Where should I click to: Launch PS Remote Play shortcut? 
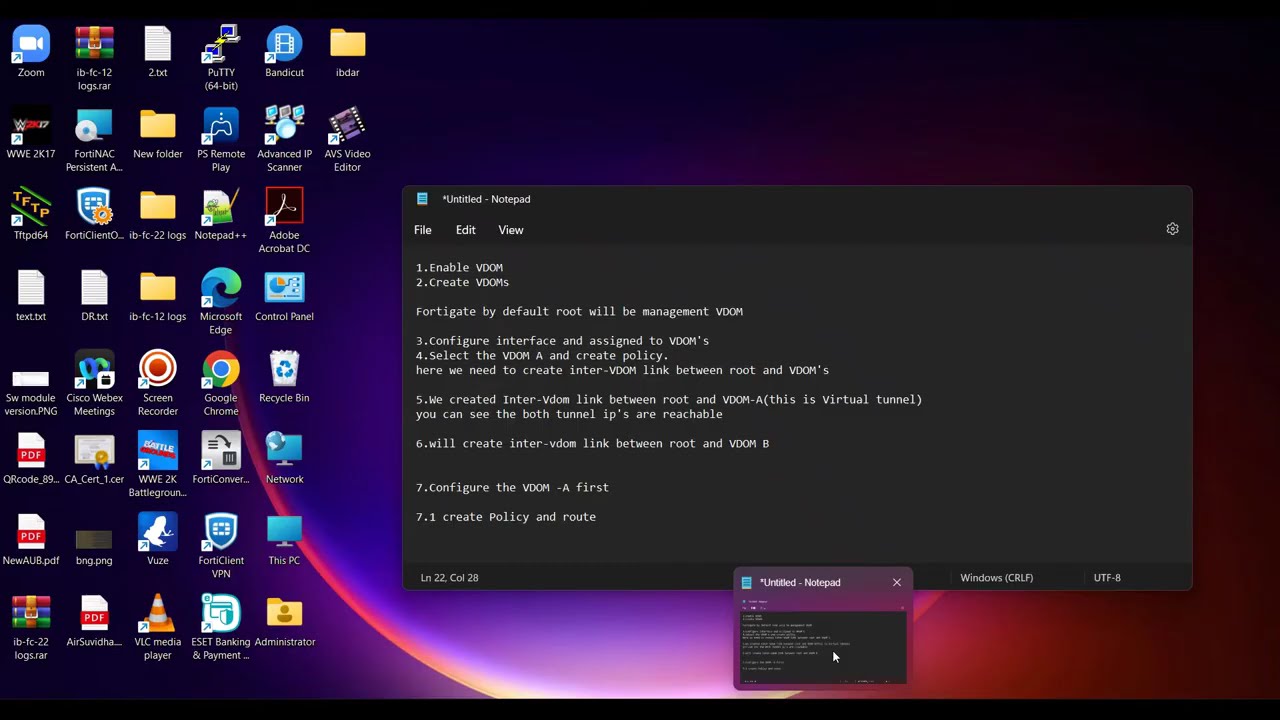pos(221,140)
